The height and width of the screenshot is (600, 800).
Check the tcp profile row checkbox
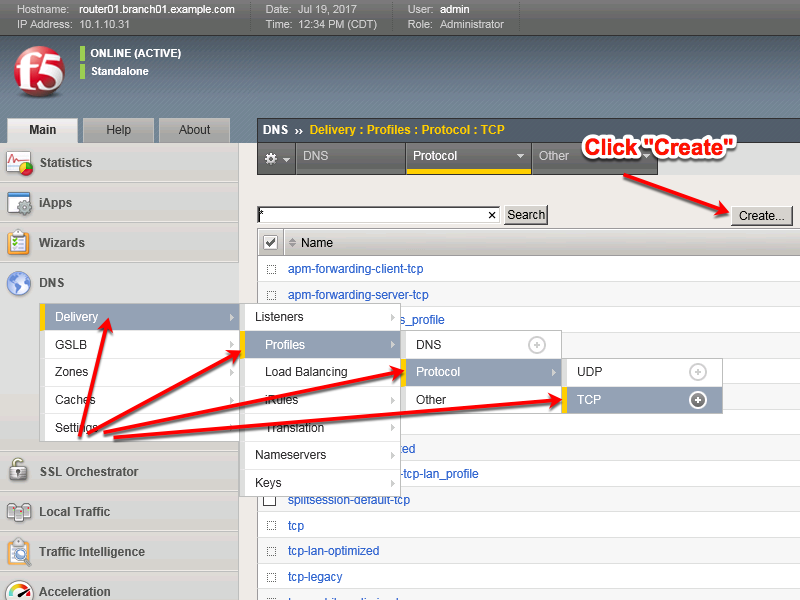tap(271, 526)
